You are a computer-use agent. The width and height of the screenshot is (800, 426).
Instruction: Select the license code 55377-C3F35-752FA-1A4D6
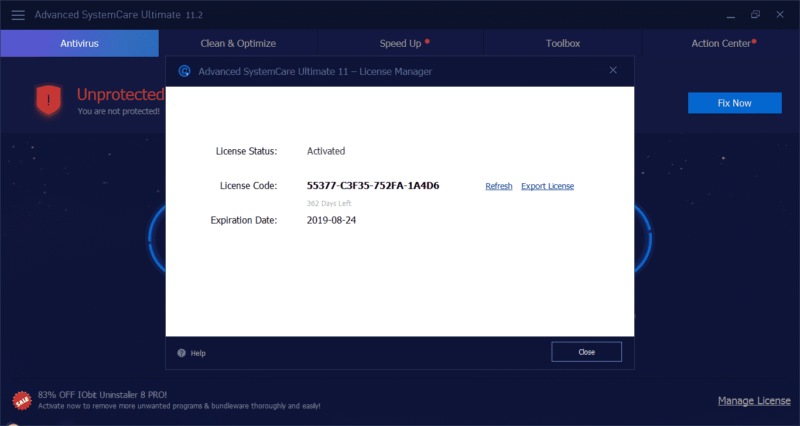pyautogui.click(x=373, y=186)
